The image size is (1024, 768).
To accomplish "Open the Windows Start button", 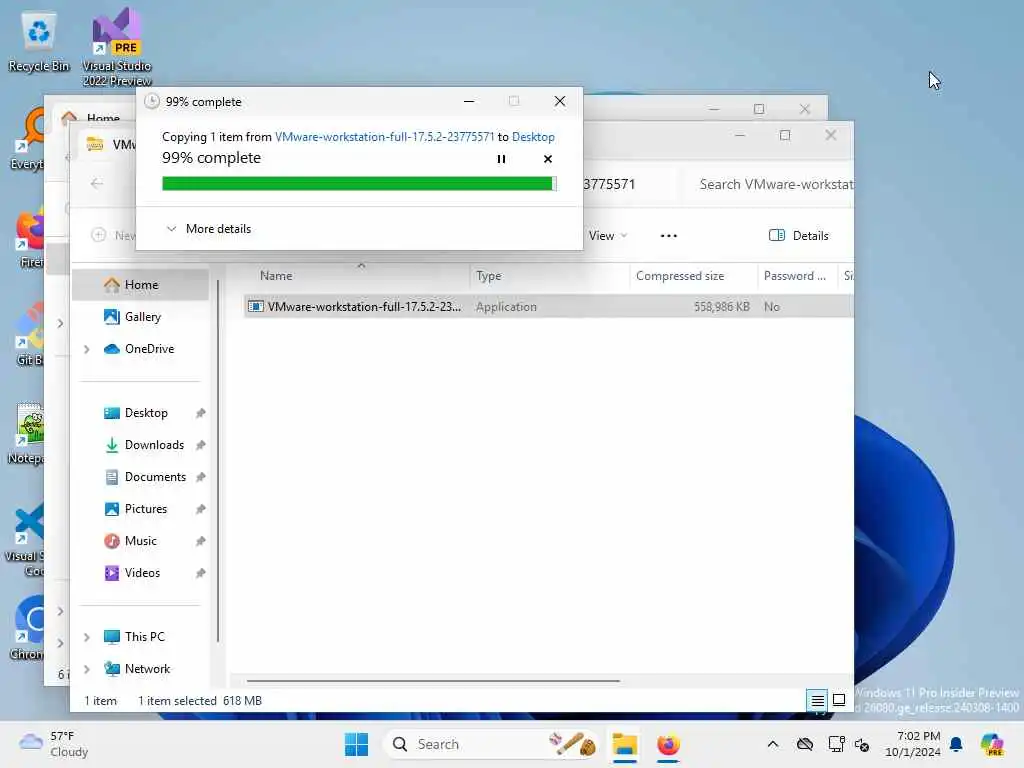I will (x=356, y=744).
